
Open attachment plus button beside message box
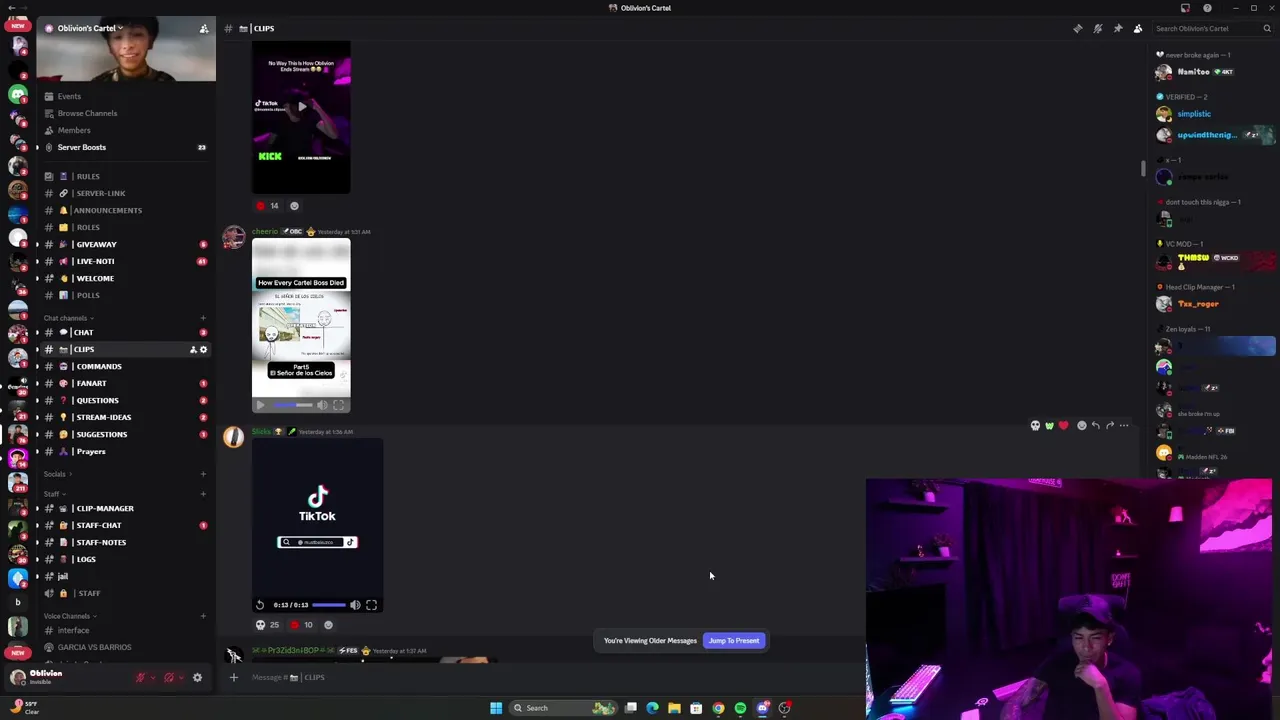pyautogui.click(x=234, y=678)
